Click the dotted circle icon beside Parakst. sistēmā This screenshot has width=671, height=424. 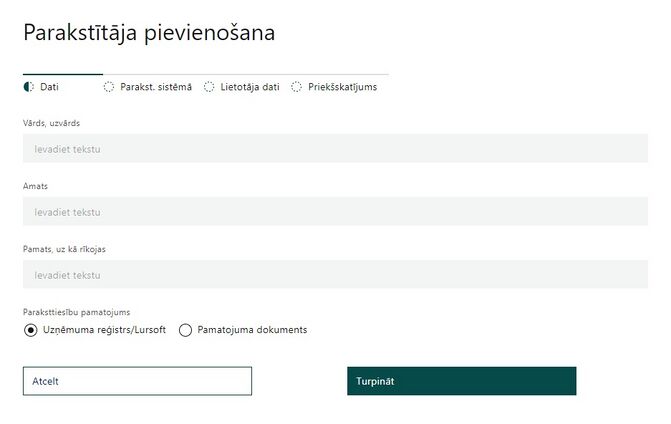click(x=109, y=87)
